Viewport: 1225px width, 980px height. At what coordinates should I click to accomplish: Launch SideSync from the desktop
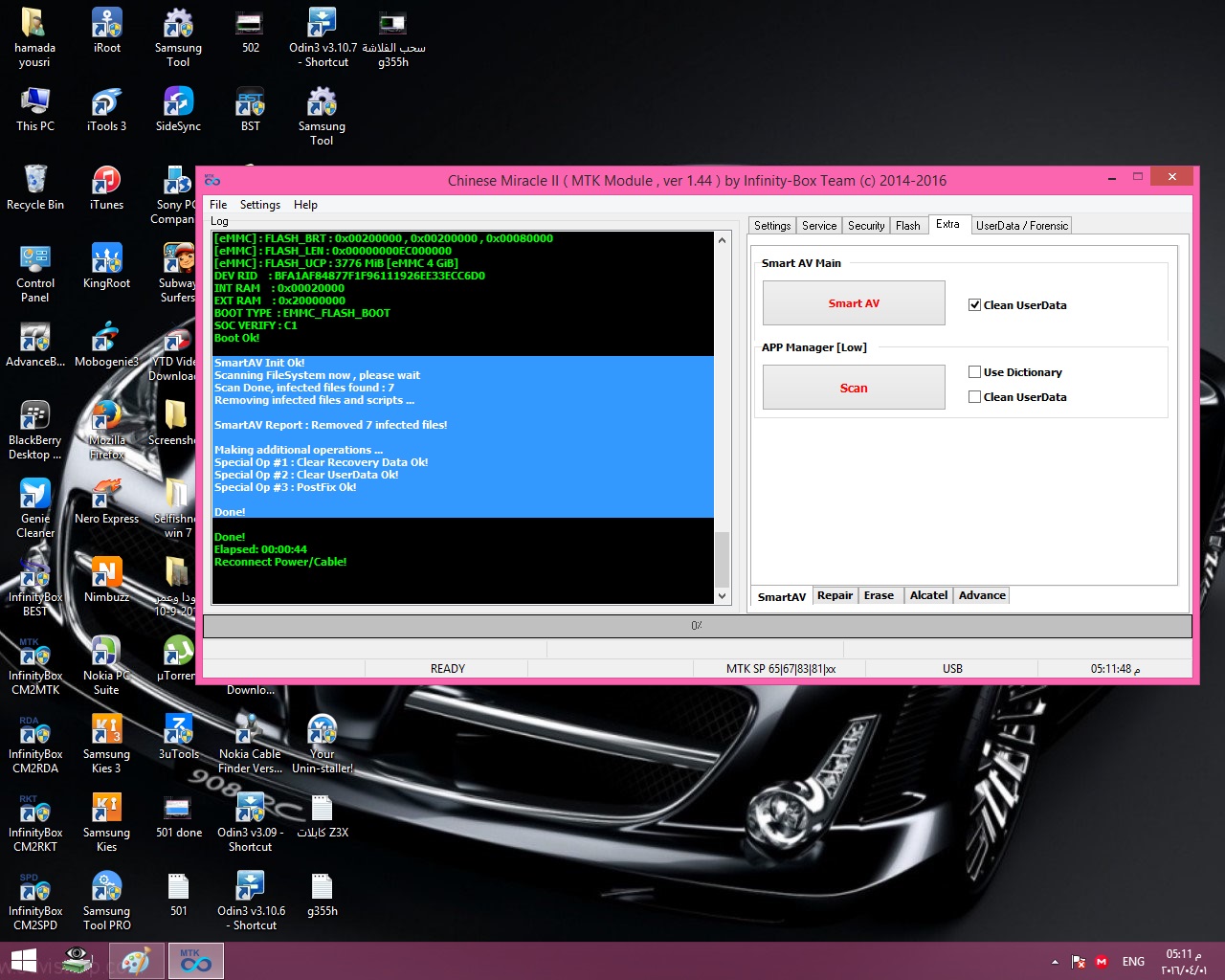pos(178,109)
